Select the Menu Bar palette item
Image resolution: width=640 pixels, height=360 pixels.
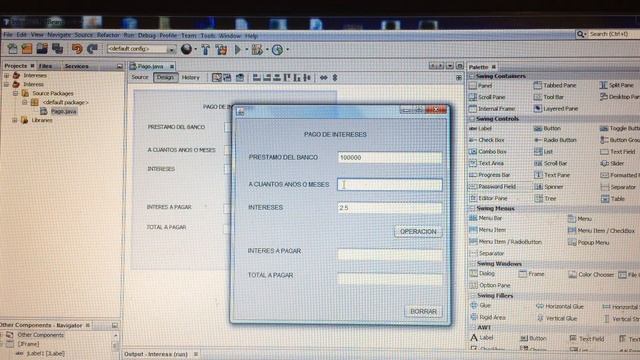[x=486, y=218]
